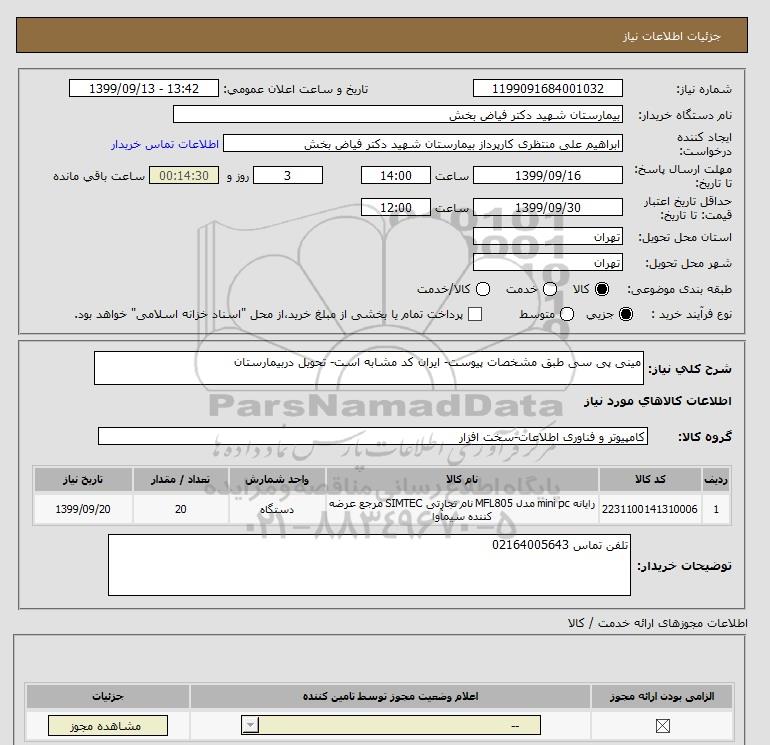The image size is (770, 745).
Task: Toggle the mandatory permit checkbox
Action: click(x=662, y=725)
